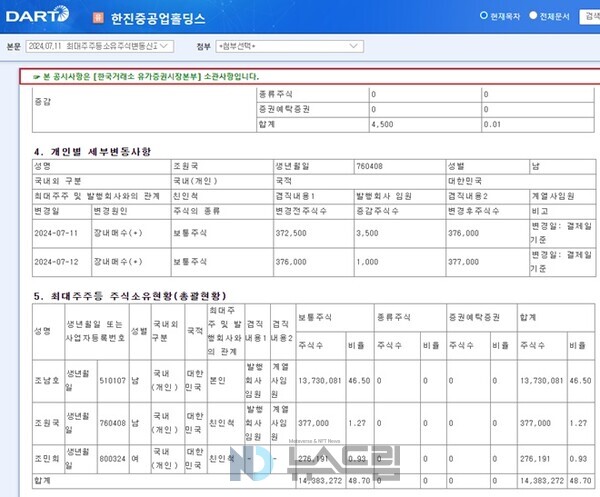Click the 증권예탁증권 label in the top table
This screenshot has width=600, height=497.
[284, 109]
